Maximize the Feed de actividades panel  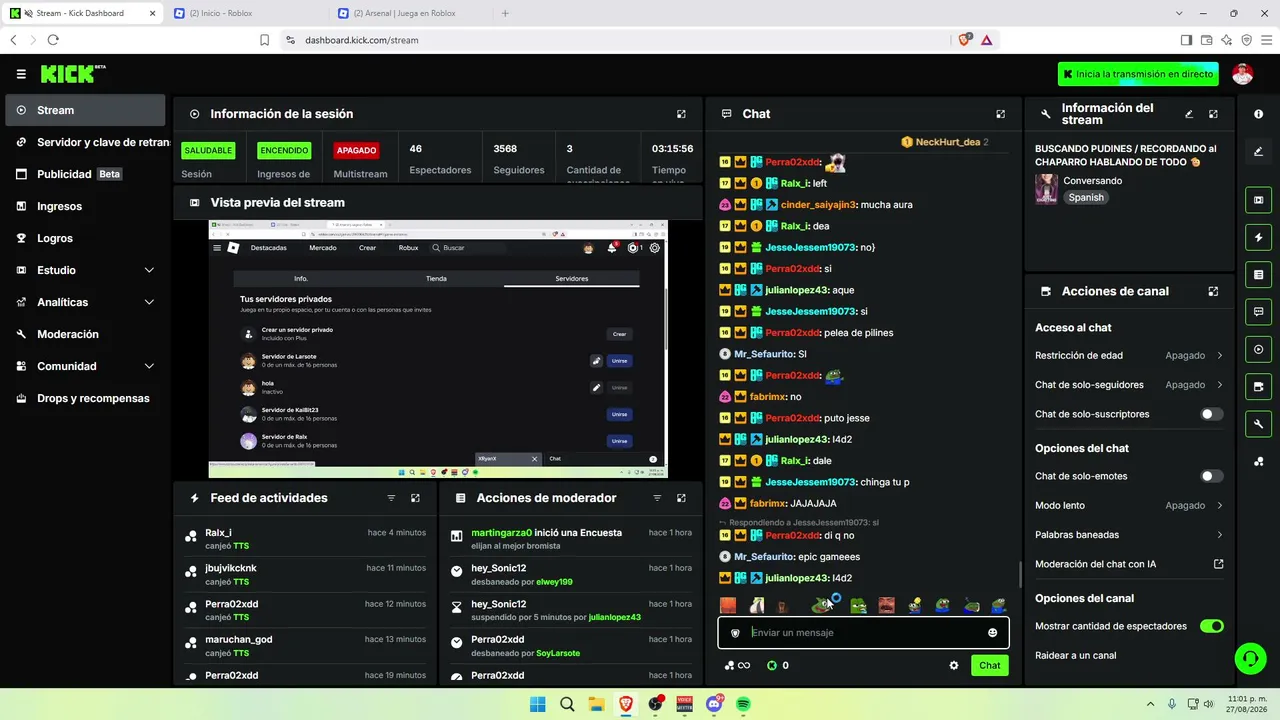[415, 498]
